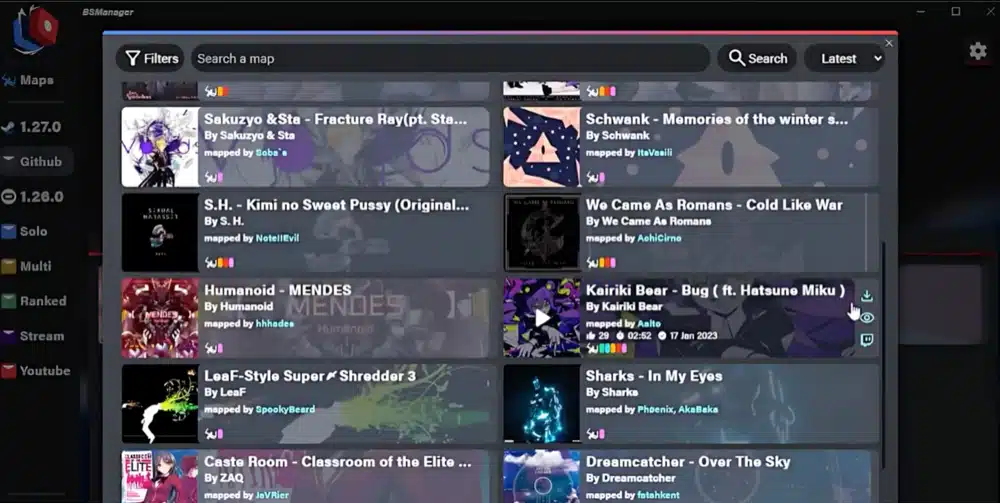Open mapper link SpookyBeard

(x=285, y=409)
